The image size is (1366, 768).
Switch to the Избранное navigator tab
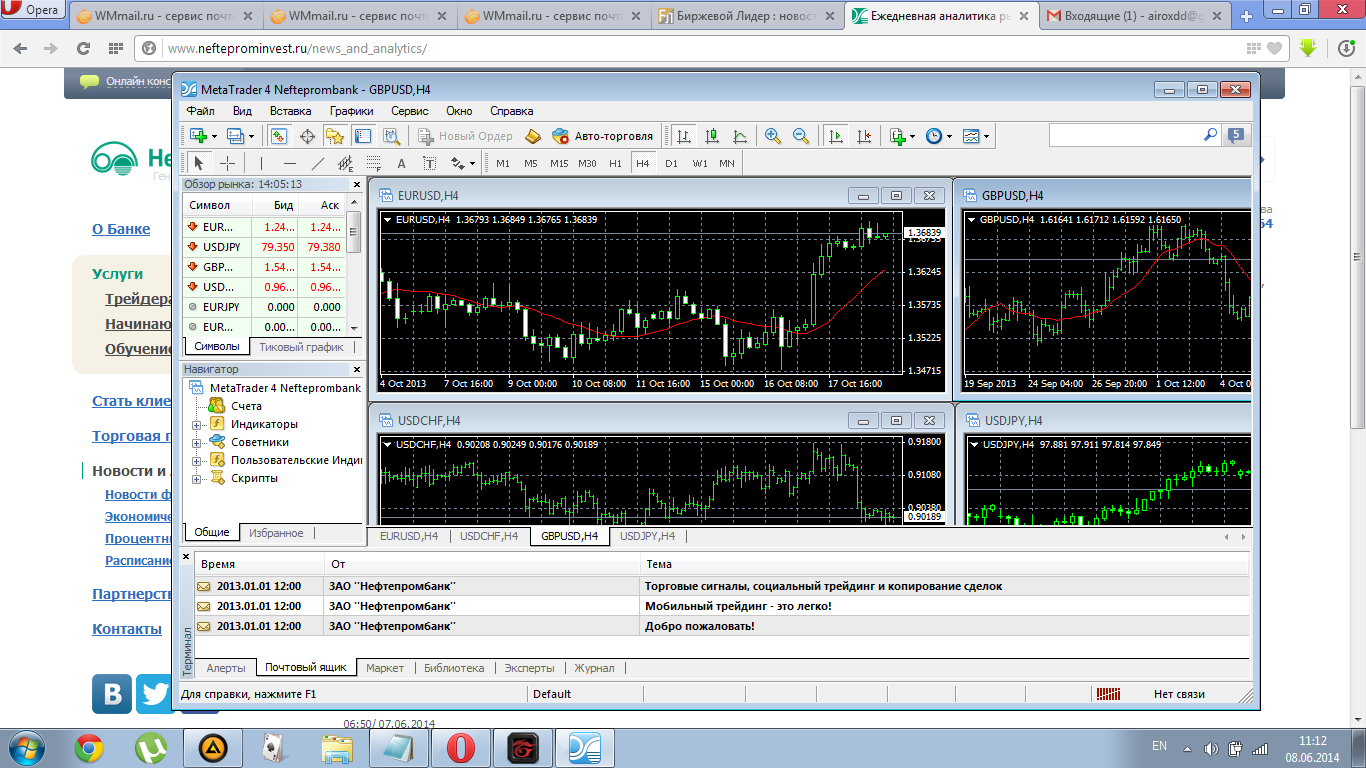pos(276,533)
